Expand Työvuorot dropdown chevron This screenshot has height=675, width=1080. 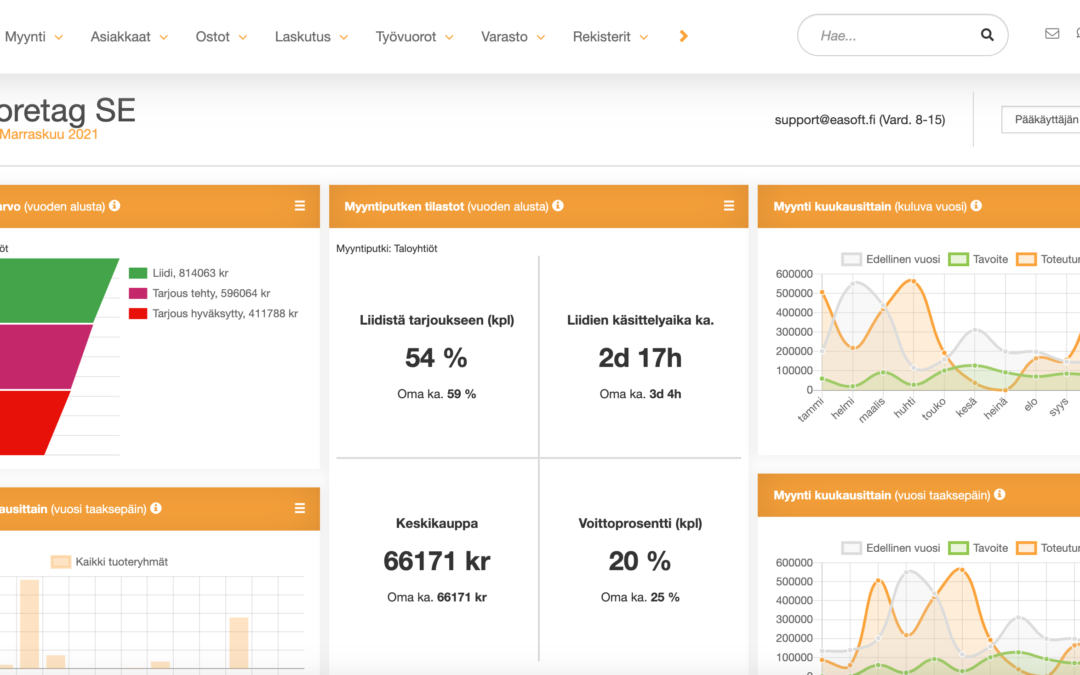(x=449, y=37)
